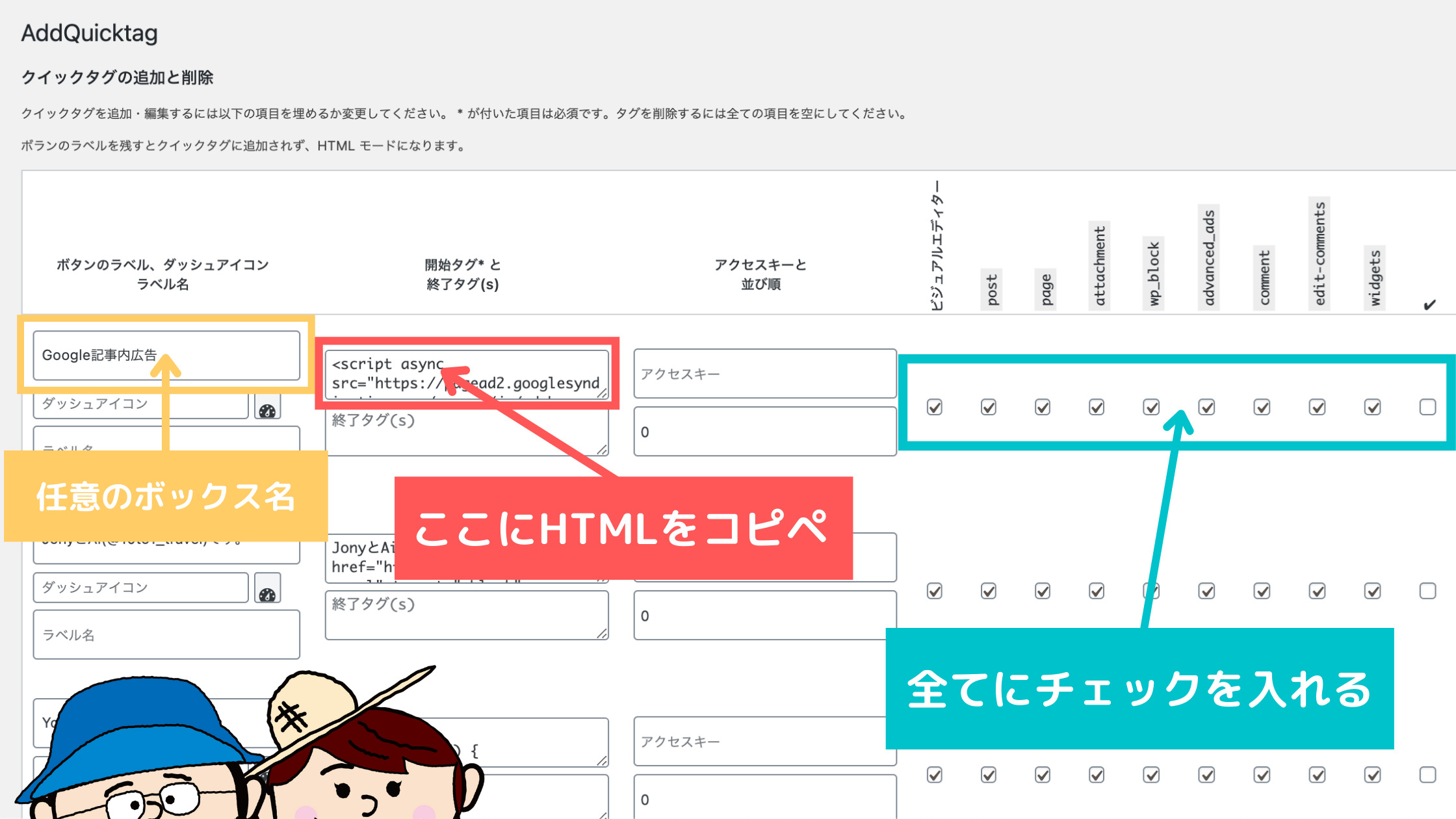Click 終了タグ(s) textarea in JonyとAi row
1456x819 pixels.
click(x=467, y=615)
